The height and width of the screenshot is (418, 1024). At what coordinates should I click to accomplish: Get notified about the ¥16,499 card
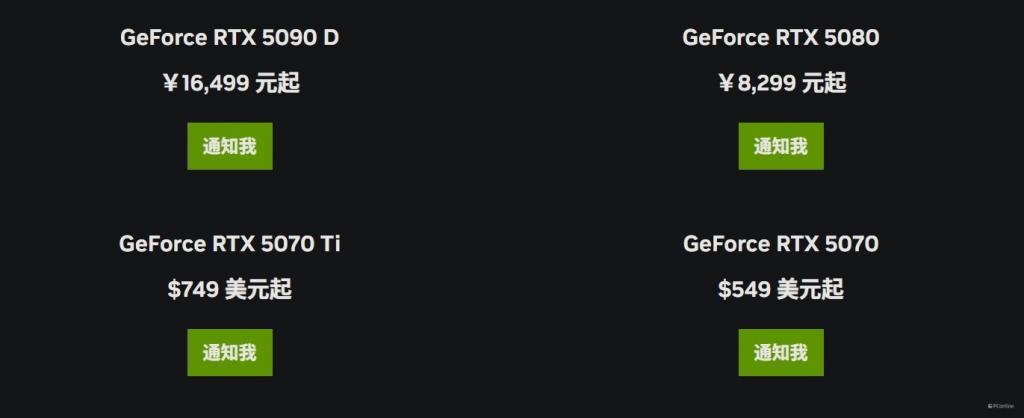[230, 146]
